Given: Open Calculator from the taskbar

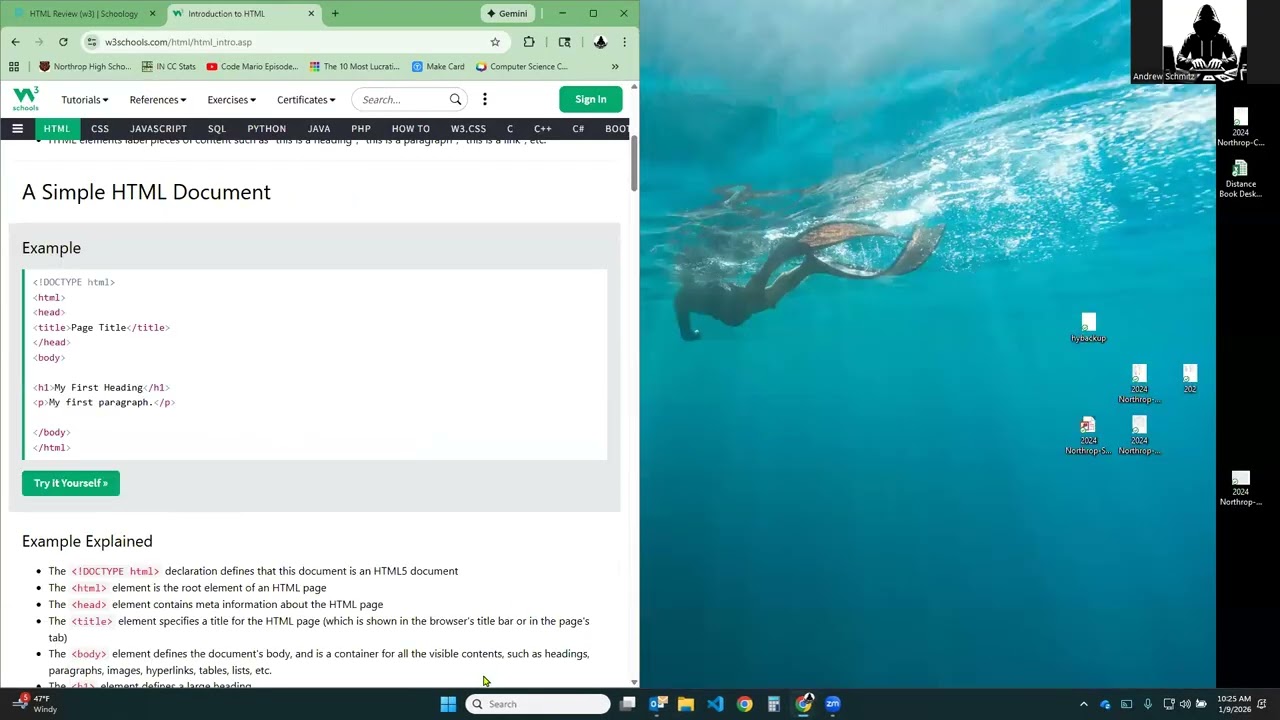Looking at the screenshot, I should (x=774, y=704).
